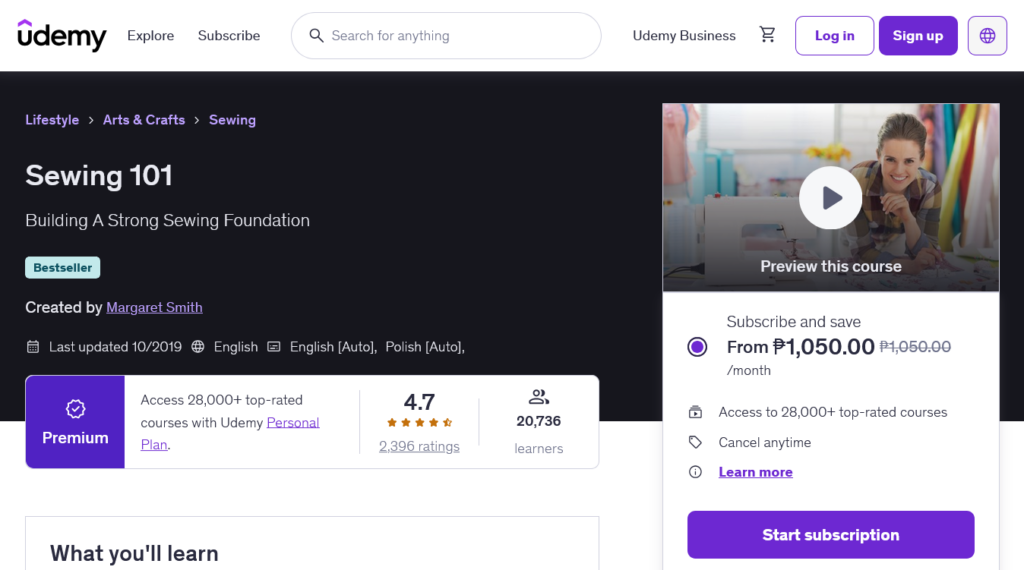
Task: Open the Arts & Crafts breadcrumb
Action: point(144,120)
